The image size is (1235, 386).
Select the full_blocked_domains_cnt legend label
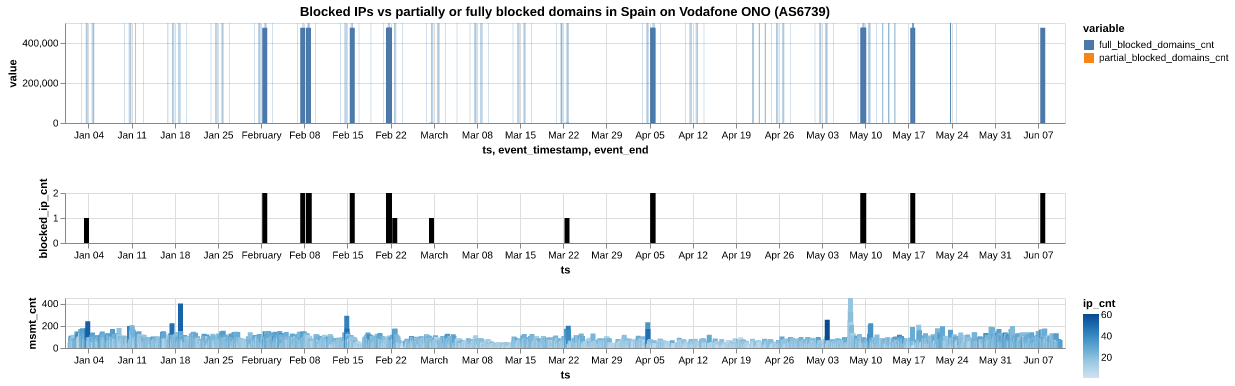point(1156,45)
